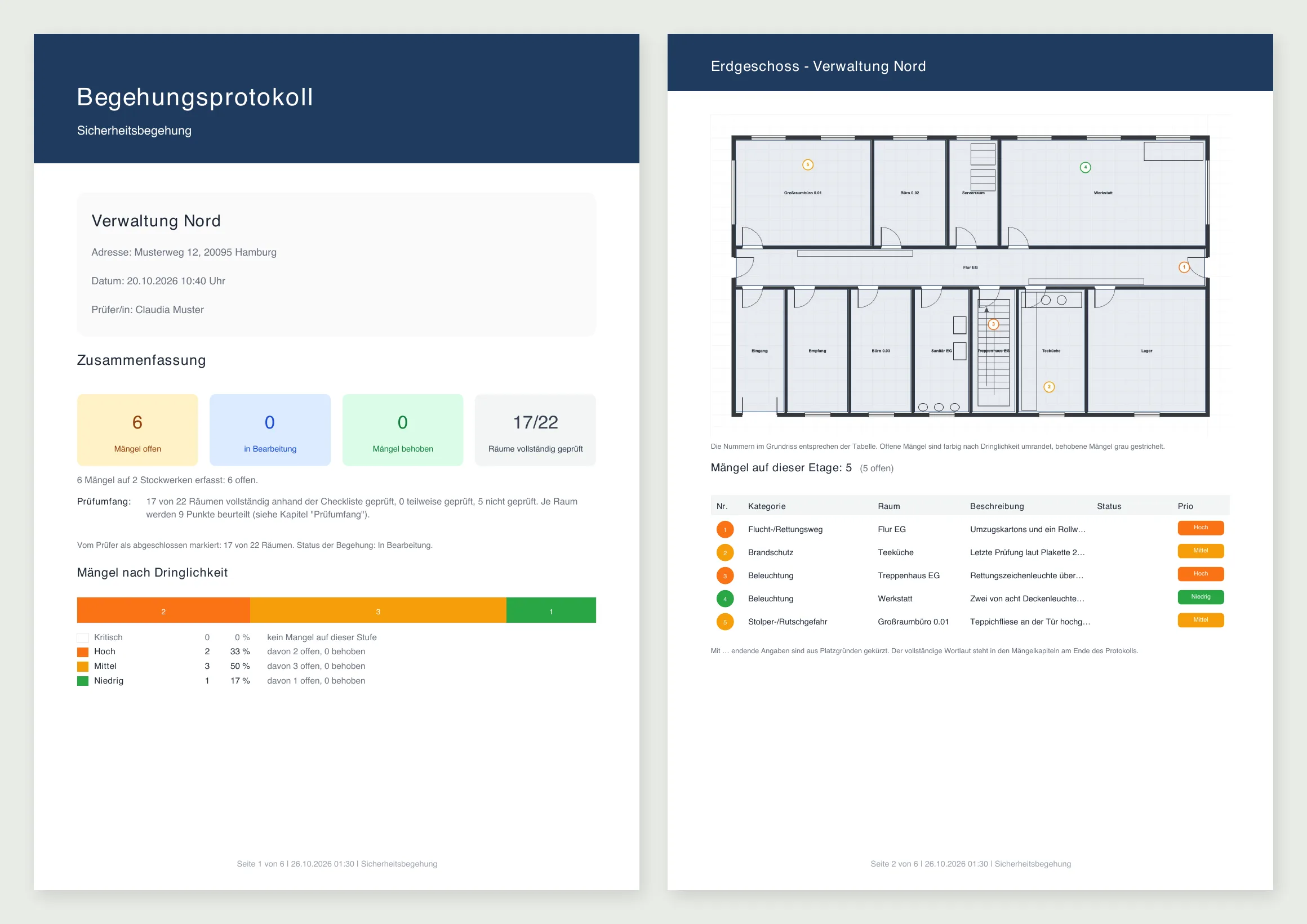Click the Beschreibung column header
Image resolution: width=1307 pixels, height=924 pixels.
pyautogui.click(x=997, y=506)
